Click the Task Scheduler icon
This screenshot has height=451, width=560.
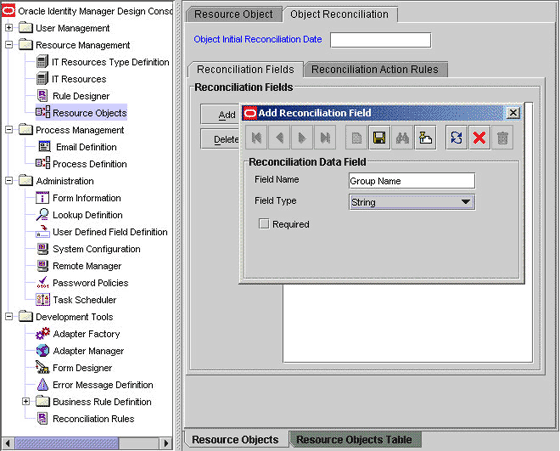tap(42, 299)
